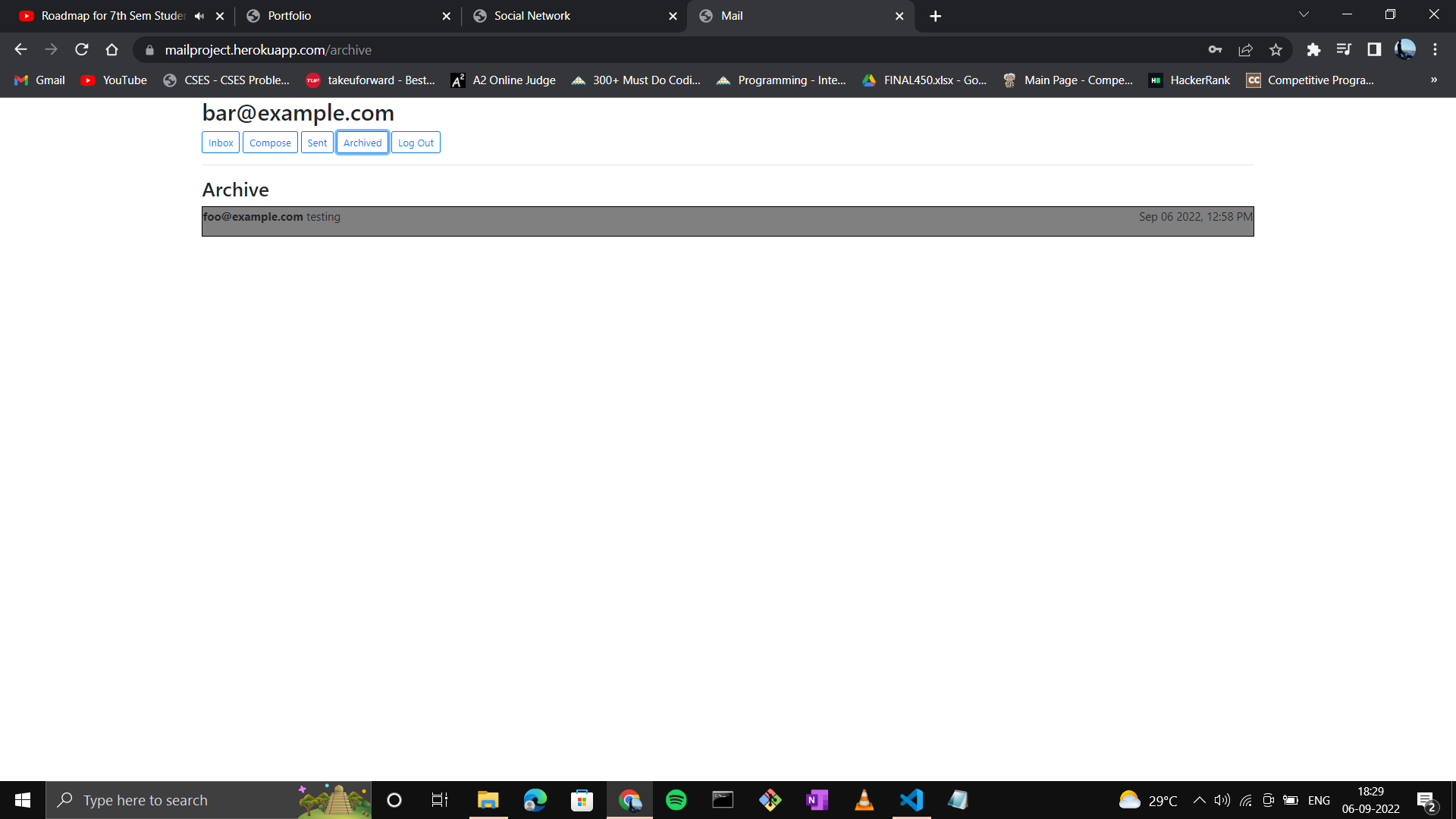Click the bookmark star in the address bar
The image size is (1456, 819).
point(1276,49)
